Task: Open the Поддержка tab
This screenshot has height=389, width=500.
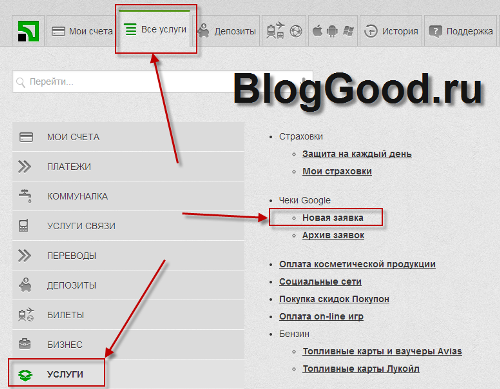Action: coord(461,31)
